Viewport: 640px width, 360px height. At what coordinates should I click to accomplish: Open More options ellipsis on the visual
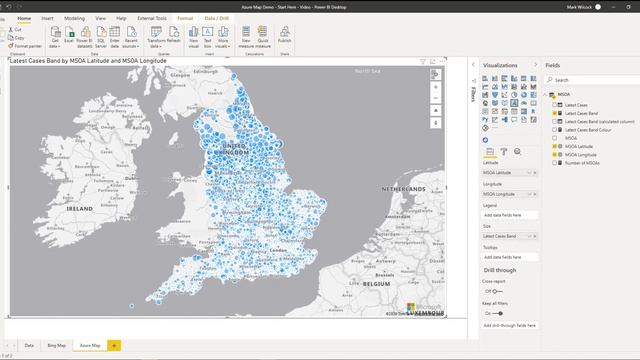coord(442,61)
